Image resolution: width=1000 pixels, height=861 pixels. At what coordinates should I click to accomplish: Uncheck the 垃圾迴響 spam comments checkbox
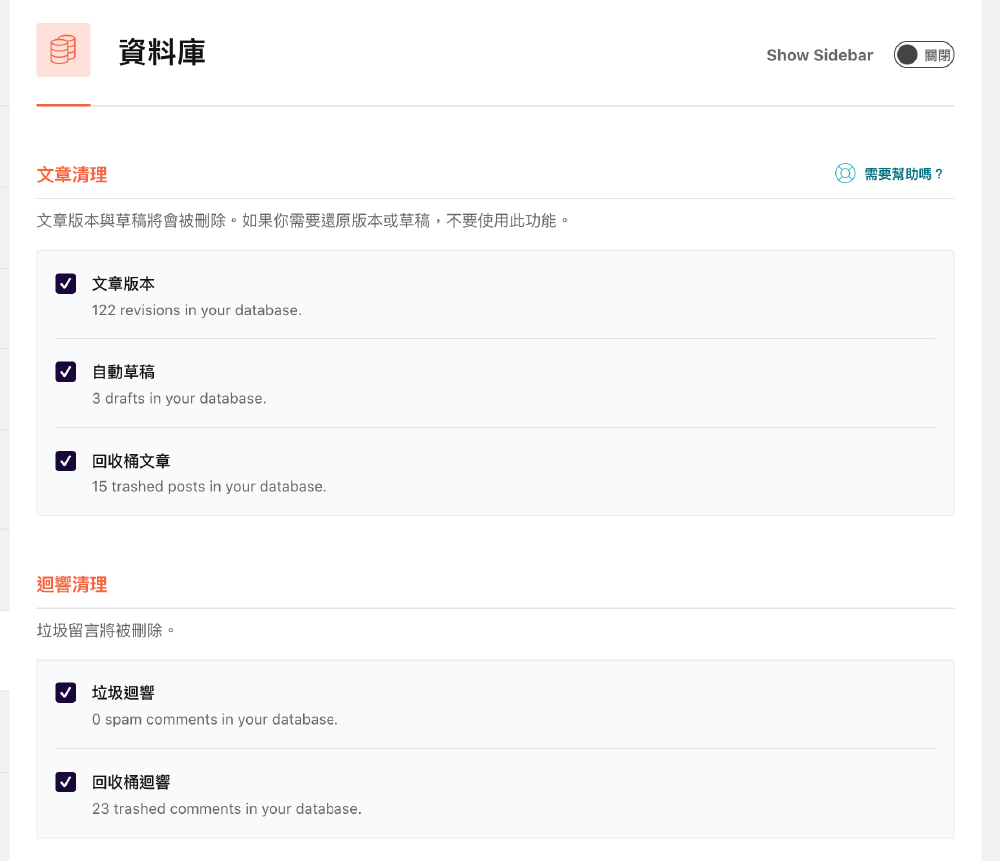(x=65, y=692)
